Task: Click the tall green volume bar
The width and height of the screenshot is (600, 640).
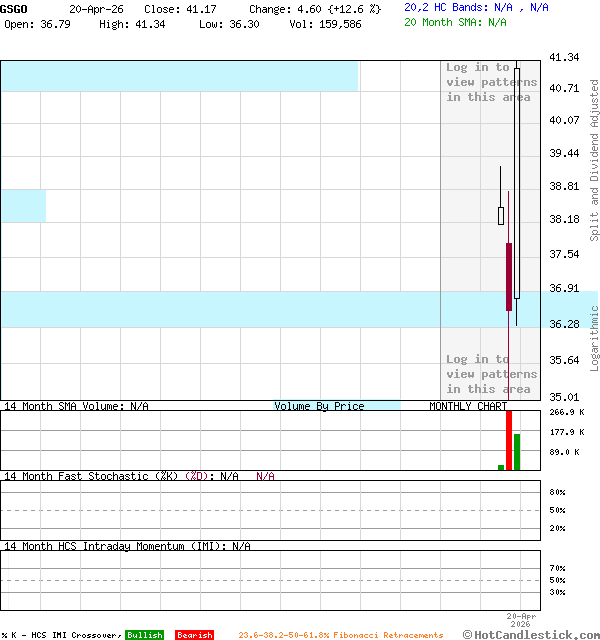Action: tap(517, 451)
